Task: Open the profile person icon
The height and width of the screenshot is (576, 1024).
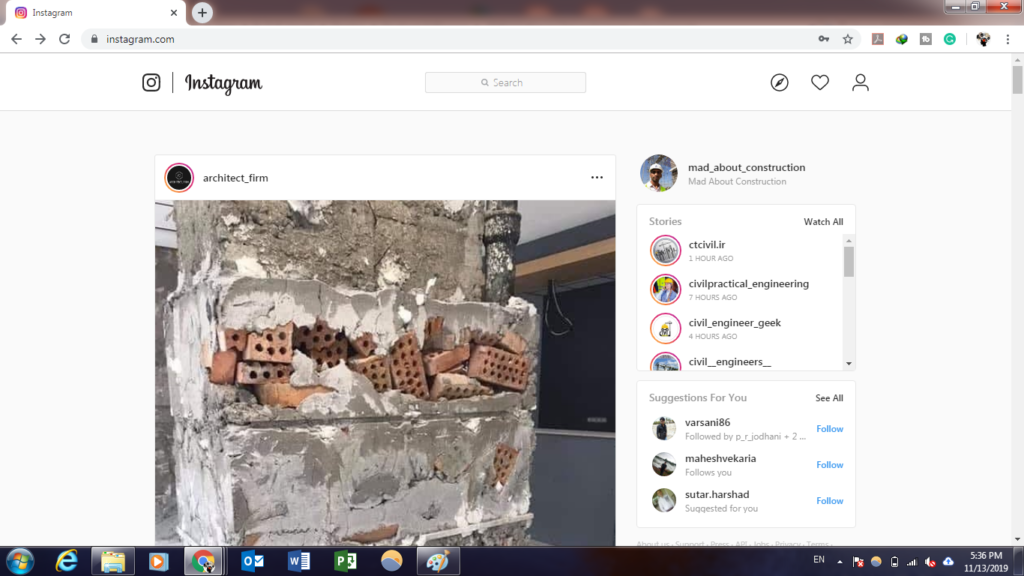Action: (860, 83)
